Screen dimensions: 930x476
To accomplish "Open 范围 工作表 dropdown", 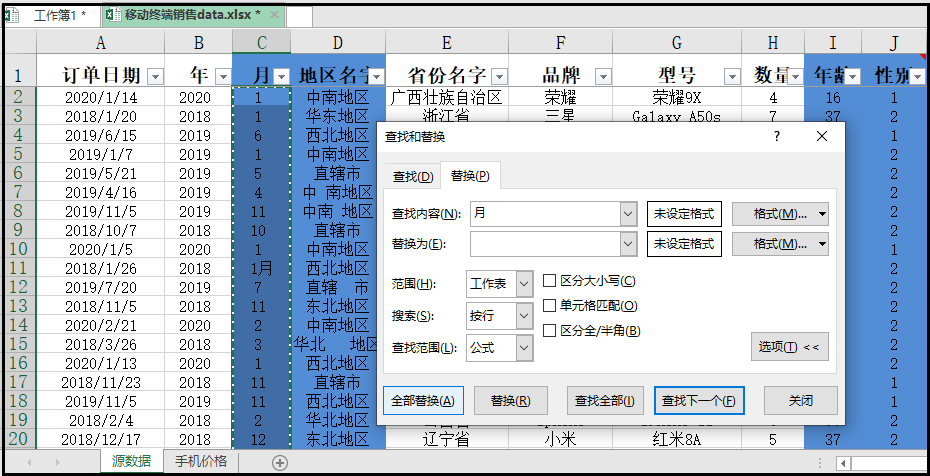I will click(524, 285).
